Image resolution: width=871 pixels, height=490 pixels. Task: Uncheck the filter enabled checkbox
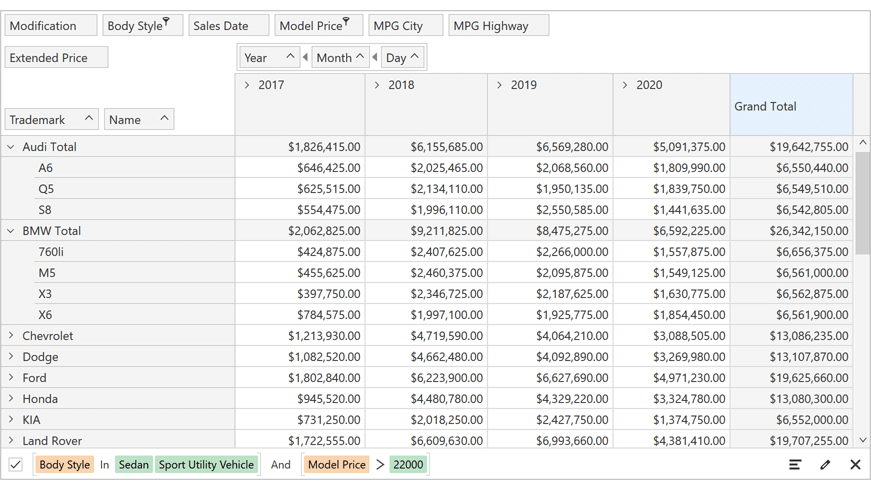[x=16, y=464]
